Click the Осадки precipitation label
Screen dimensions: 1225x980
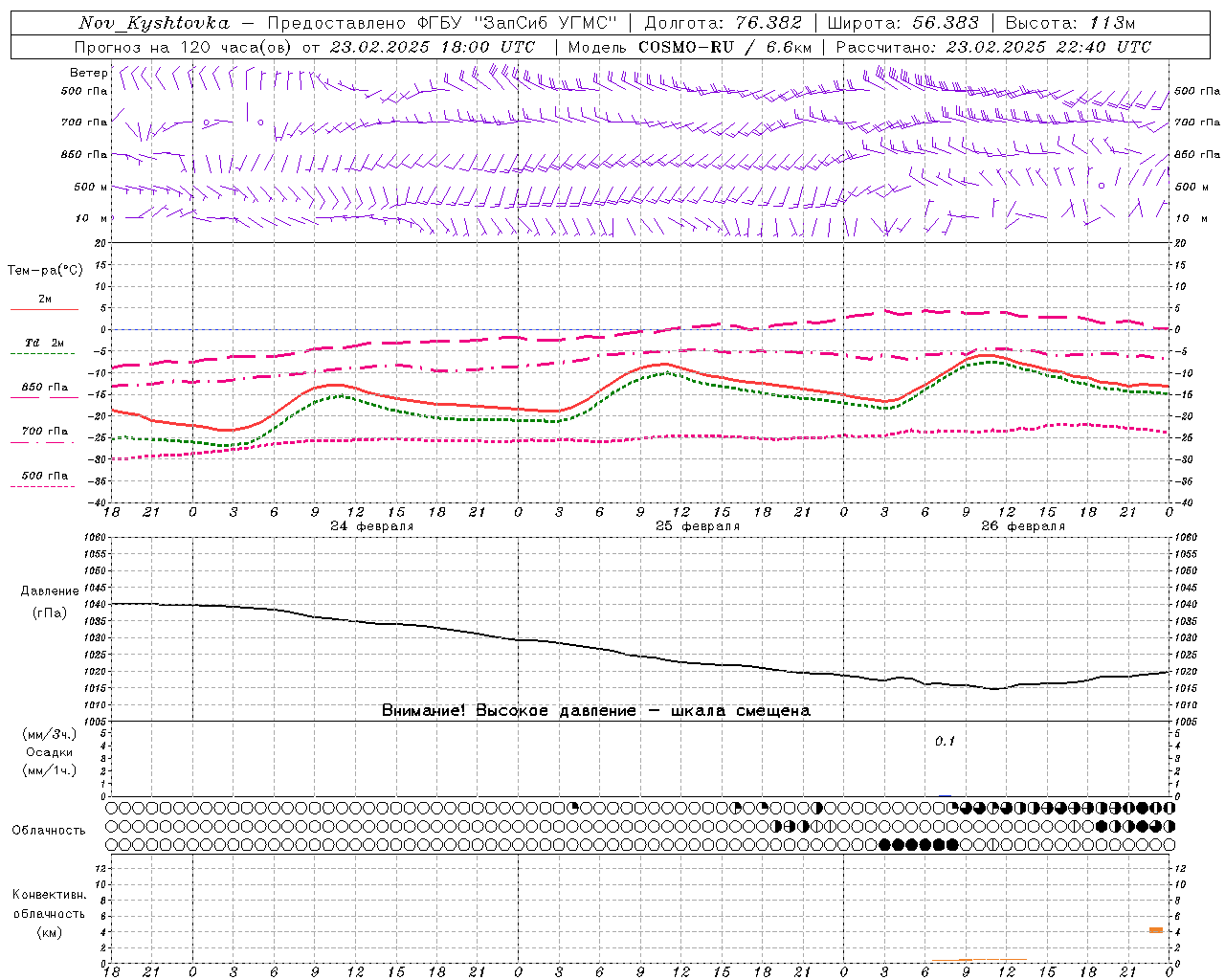[x=50, y=752]
